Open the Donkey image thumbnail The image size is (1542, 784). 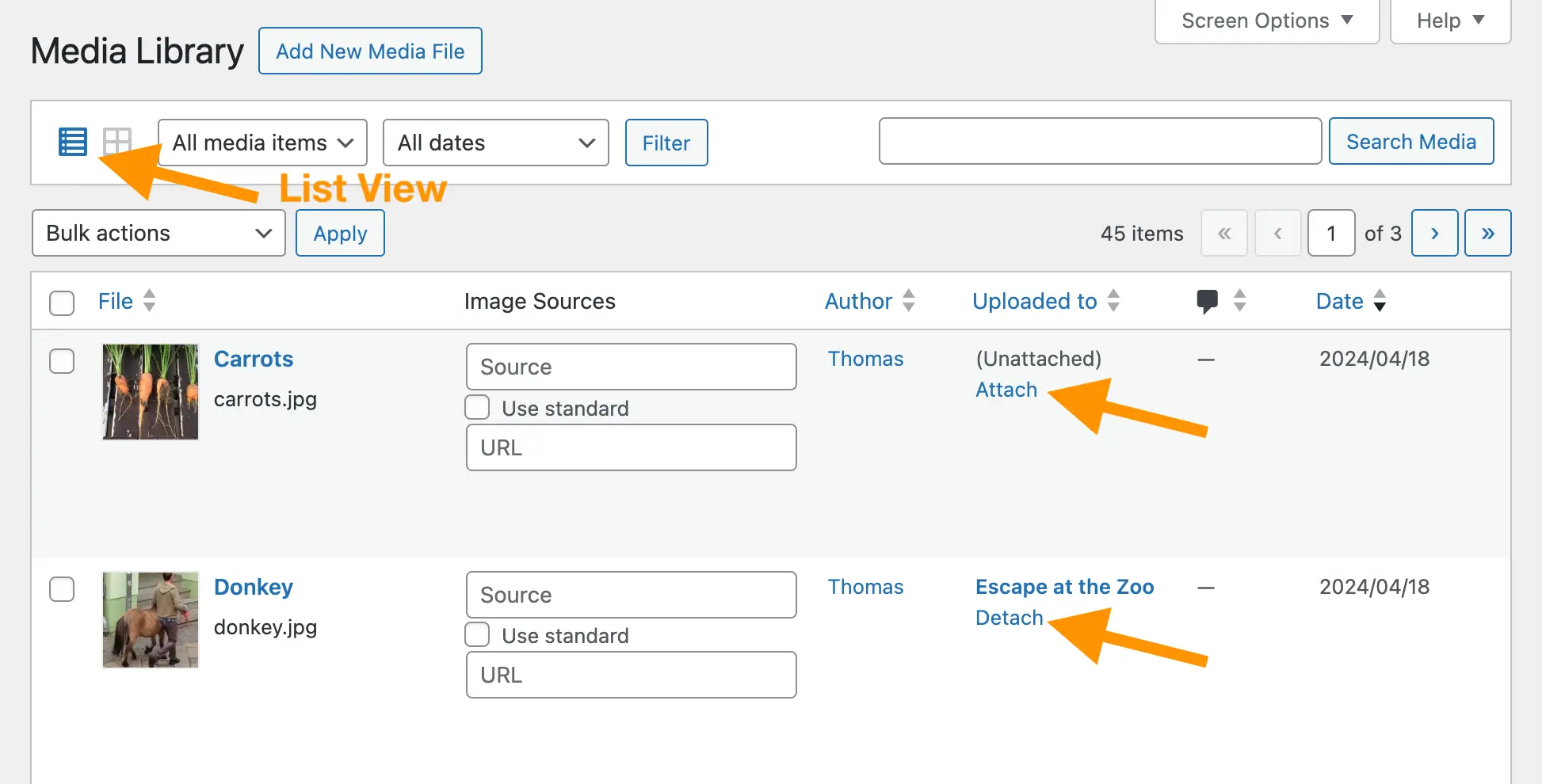click(x=151, y=620)
